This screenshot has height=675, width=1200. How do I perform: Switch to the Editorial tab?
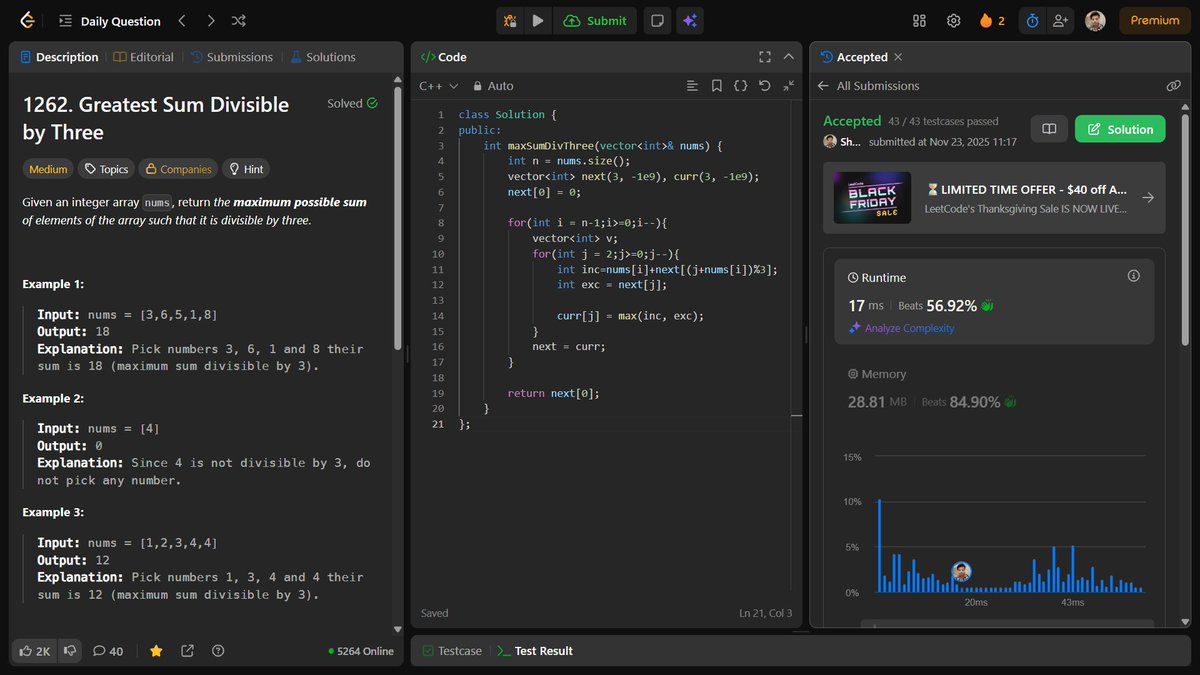143,57
